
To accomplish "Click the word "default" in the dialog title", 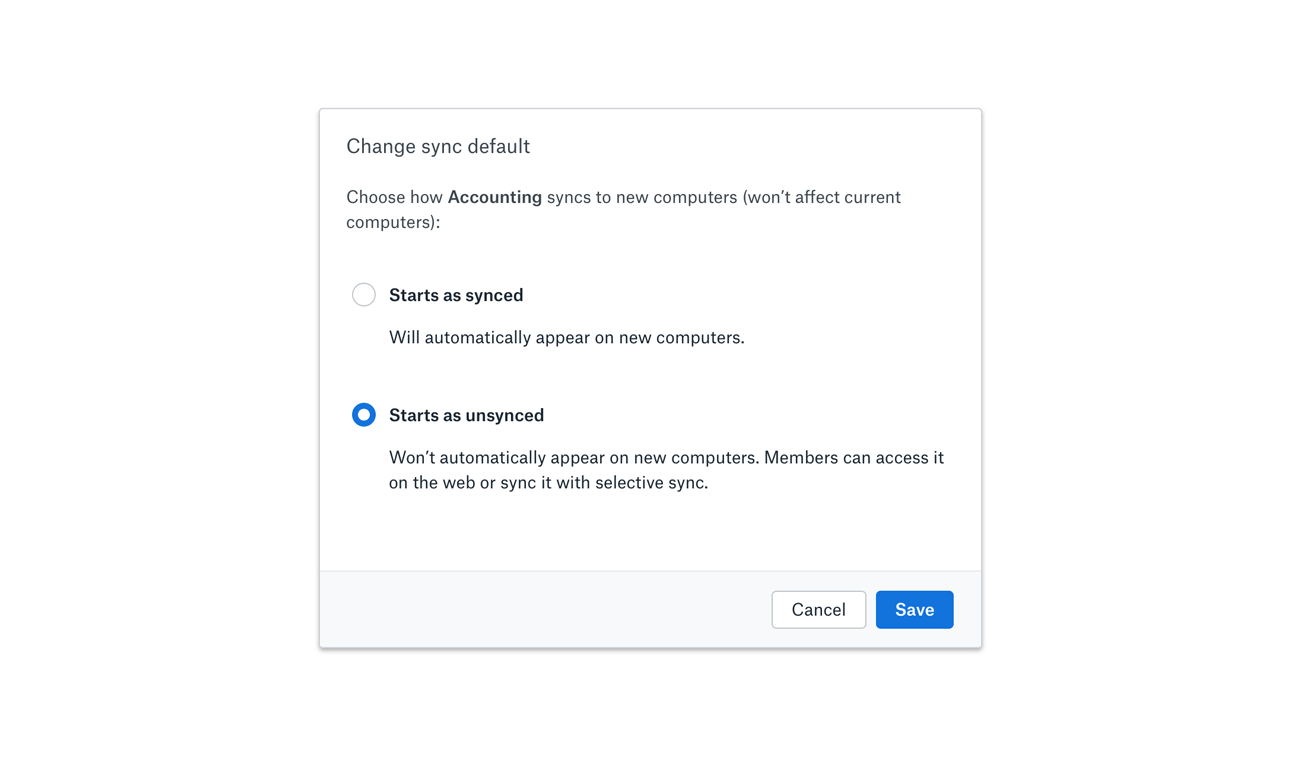I will (x=498, y=147).
